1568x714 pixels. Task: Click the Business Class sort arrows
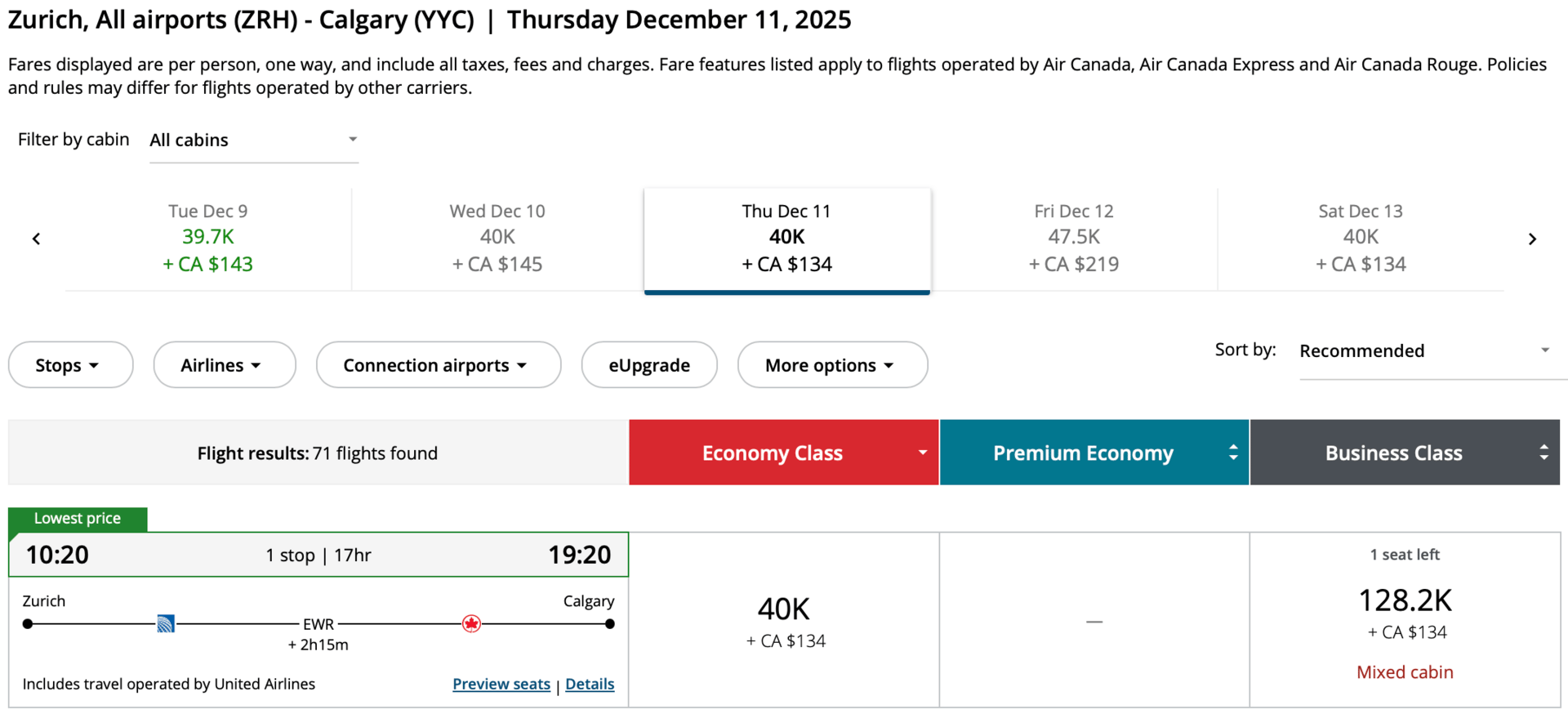(x=1543, y=453)
